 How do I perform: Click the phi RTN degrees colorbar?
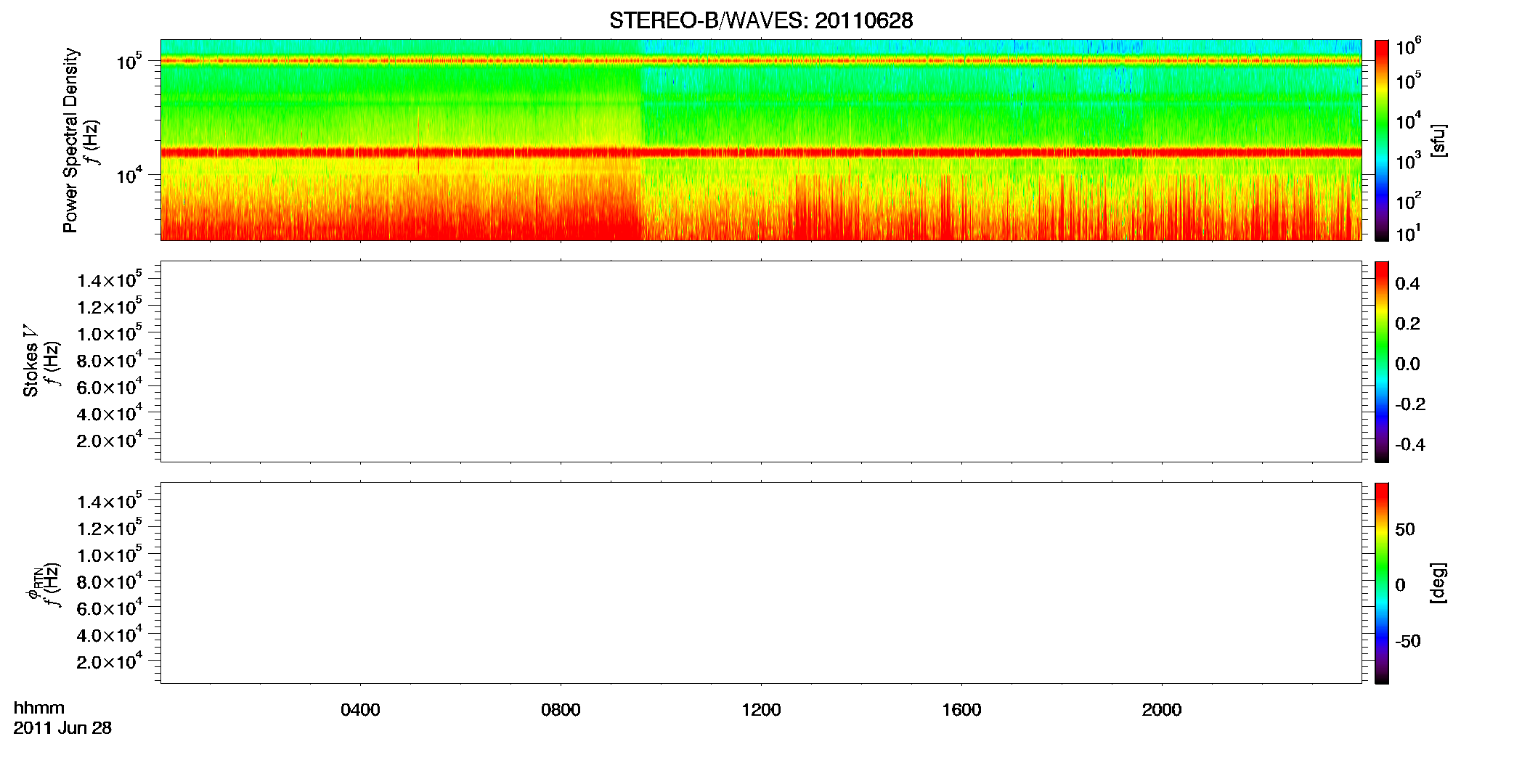[1382, 583]
